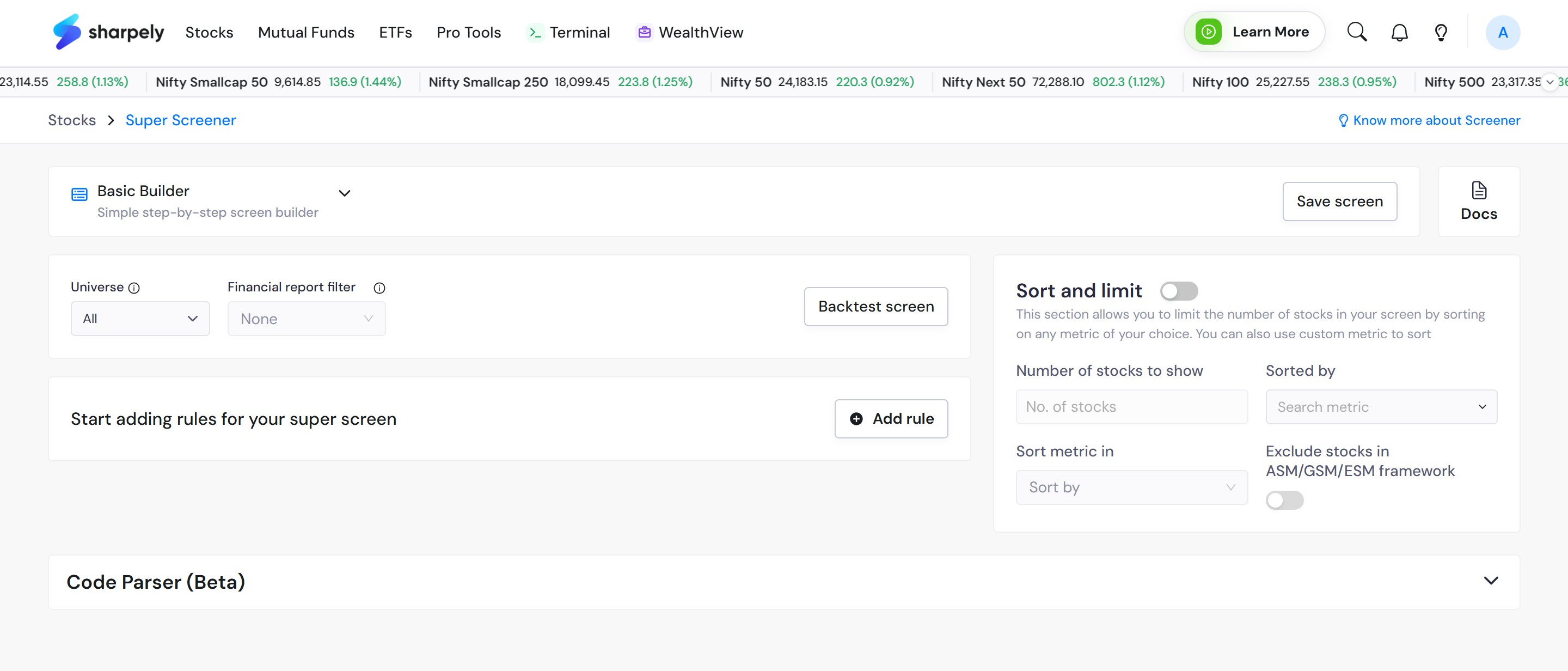Click the Nifty Smallcap 50 ticker entry
Screen dimensions: 1568x671
pos(278,82)
